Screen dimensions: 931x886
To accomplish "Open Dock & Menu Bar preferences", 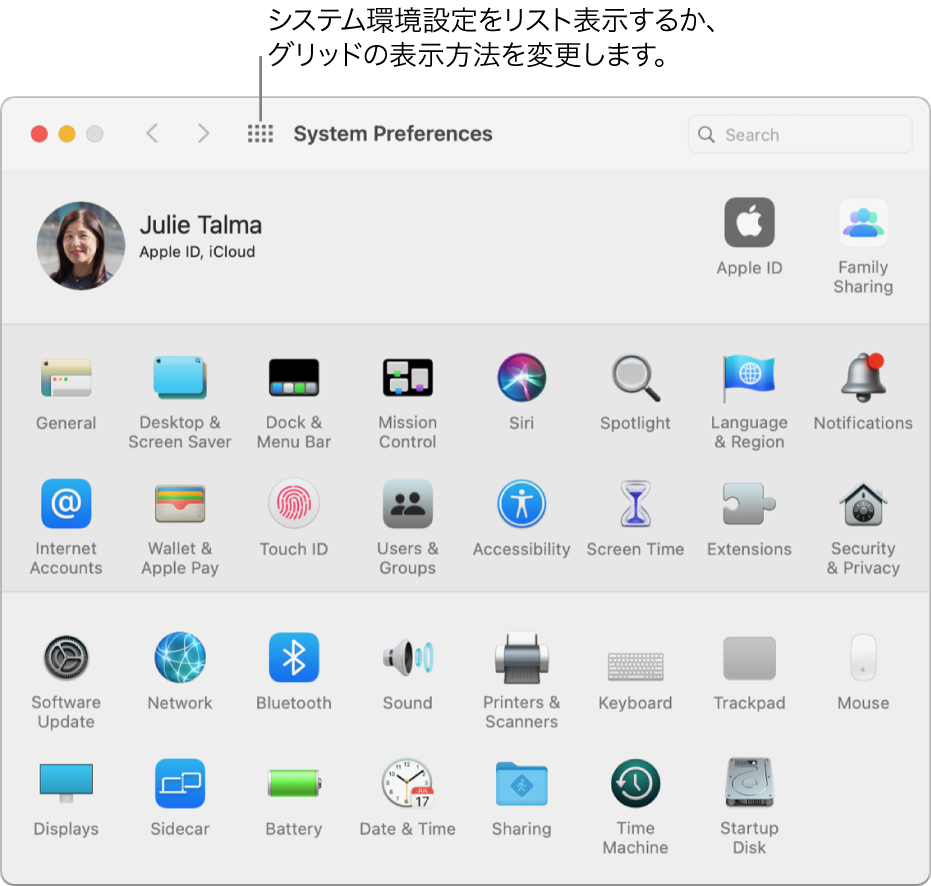I will click(x=294, y=378).
